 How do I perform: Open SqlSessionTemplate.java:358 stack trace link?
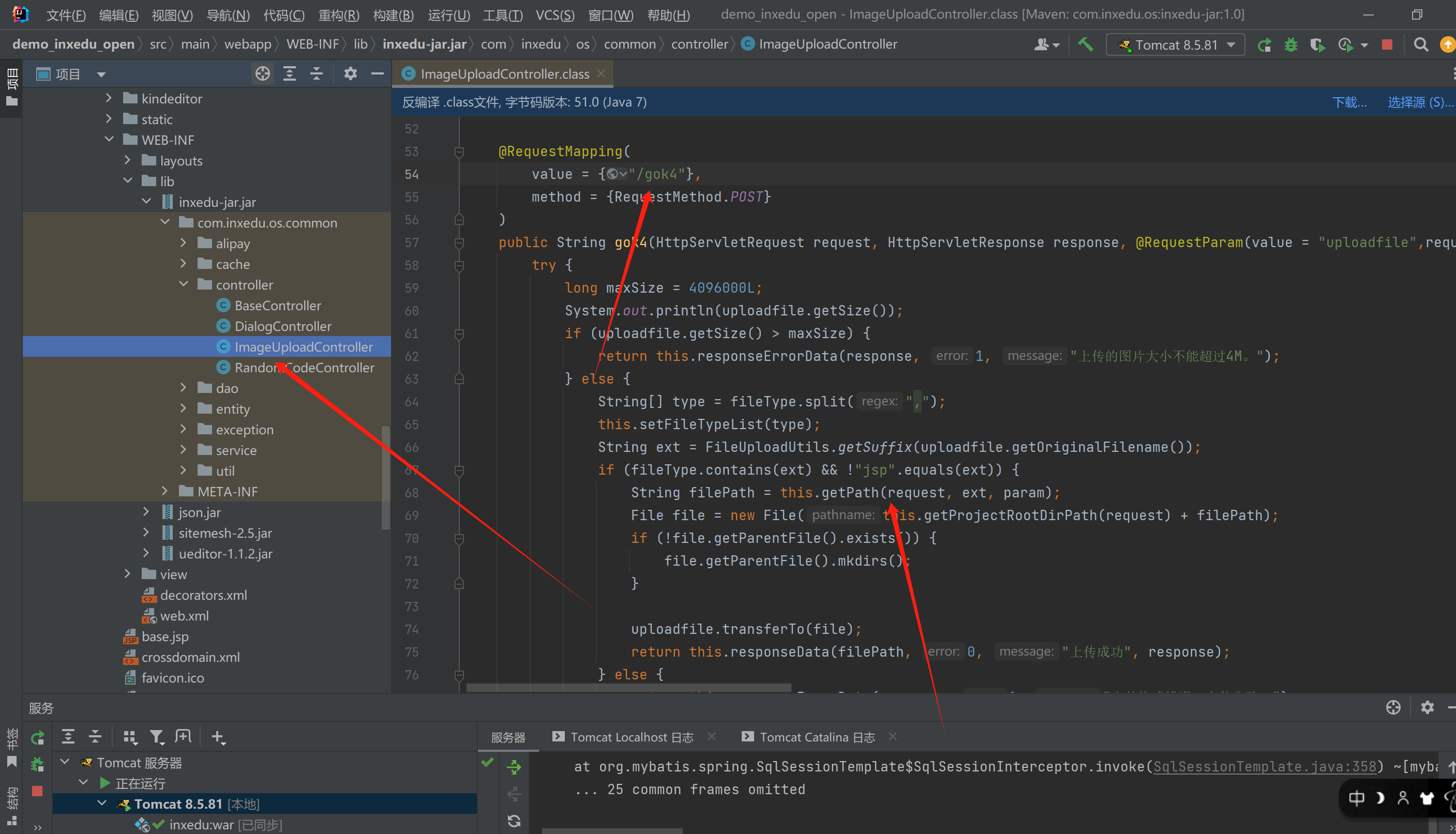1265,767
